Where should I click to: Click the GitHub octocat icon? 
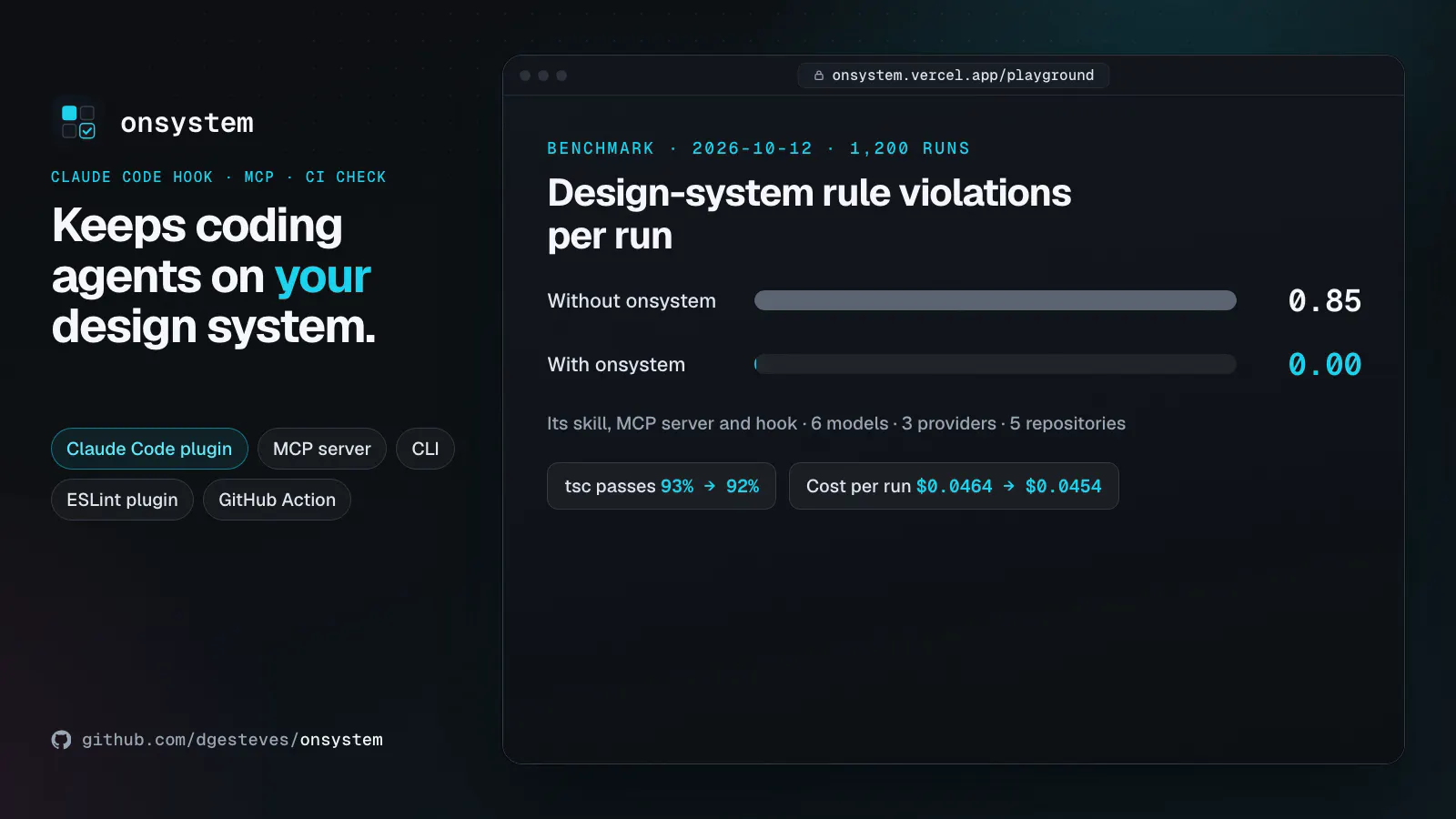(61, 740)
